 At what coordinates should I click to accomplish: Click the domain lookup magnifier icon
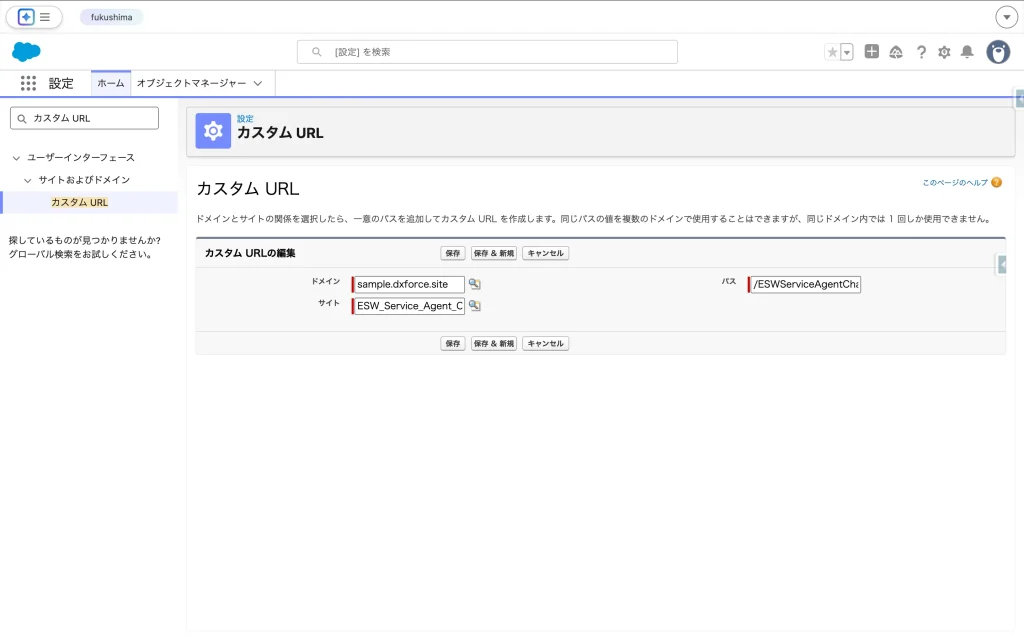tap(475, 284)
